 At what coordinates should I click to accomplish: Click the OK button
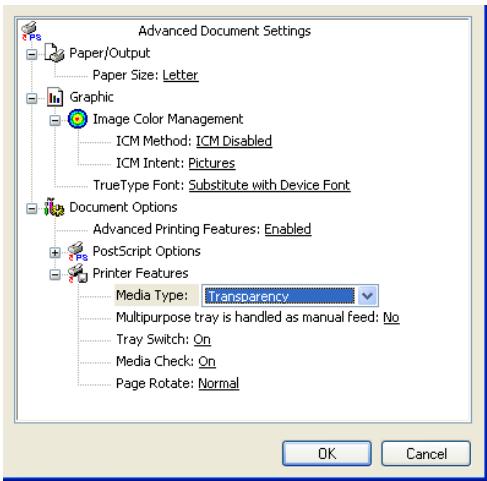pyautogui.click(x=327, y=453)
